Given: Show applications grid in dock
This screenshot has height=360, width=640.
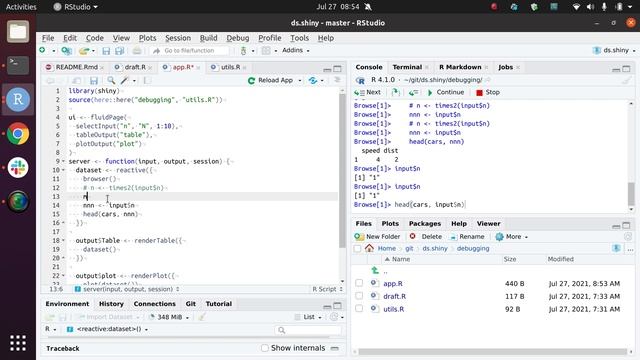Looking at the screenshot, I should (x=18, y=343).
